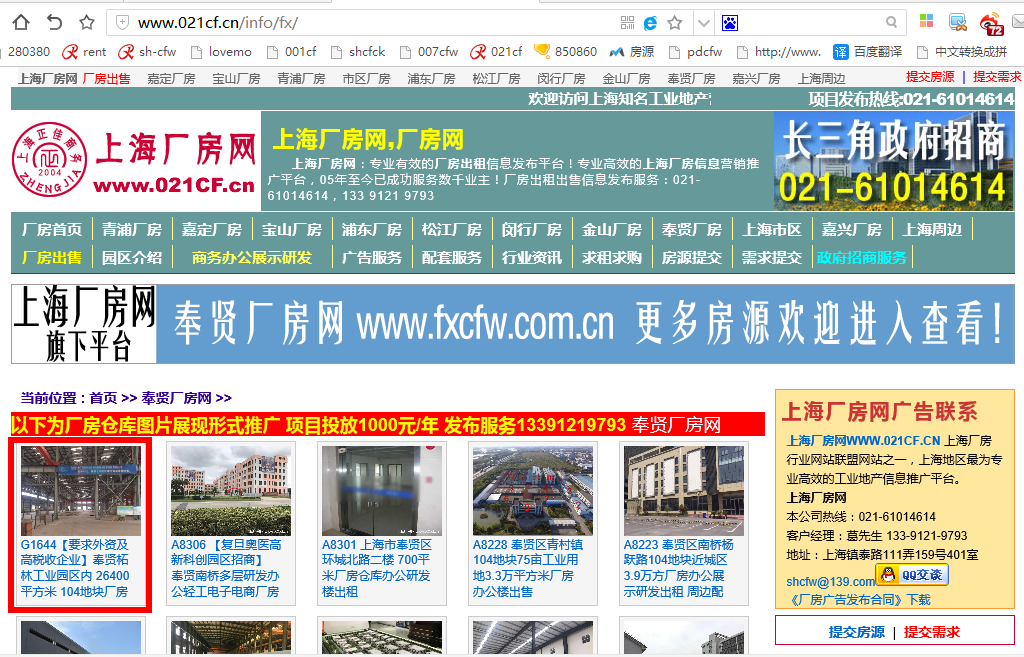The width and height of the screenshot is (1024, 657).
Task: Open the 百度翻译 bookmark
Action: tap(868, 52)
